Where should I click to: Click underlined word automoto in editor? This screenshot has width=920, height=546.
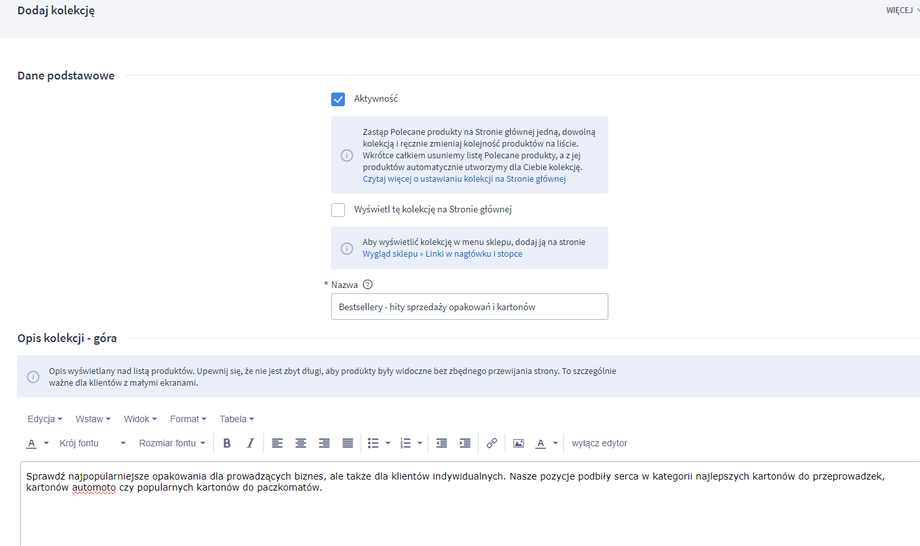click(94, 487)
